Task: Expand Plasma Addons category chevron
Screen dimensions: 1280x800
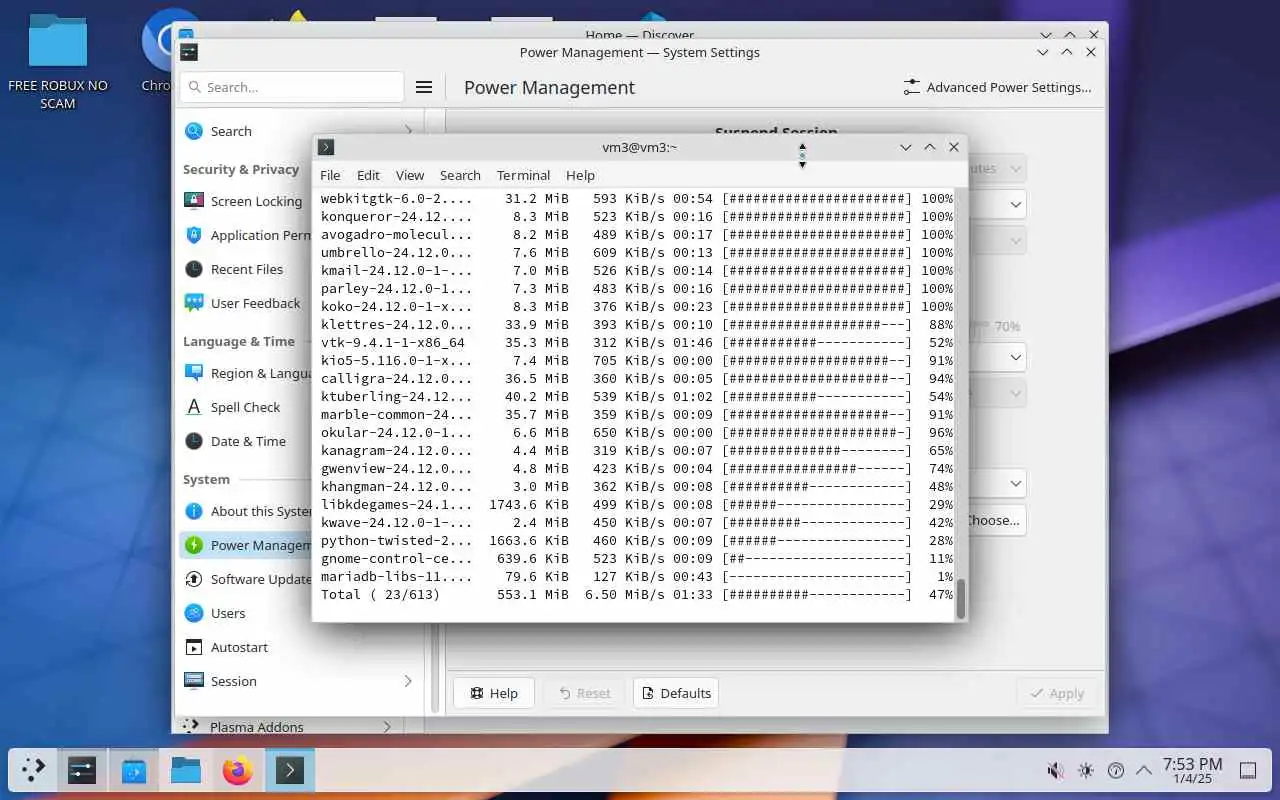Action: tap(389, 727)
